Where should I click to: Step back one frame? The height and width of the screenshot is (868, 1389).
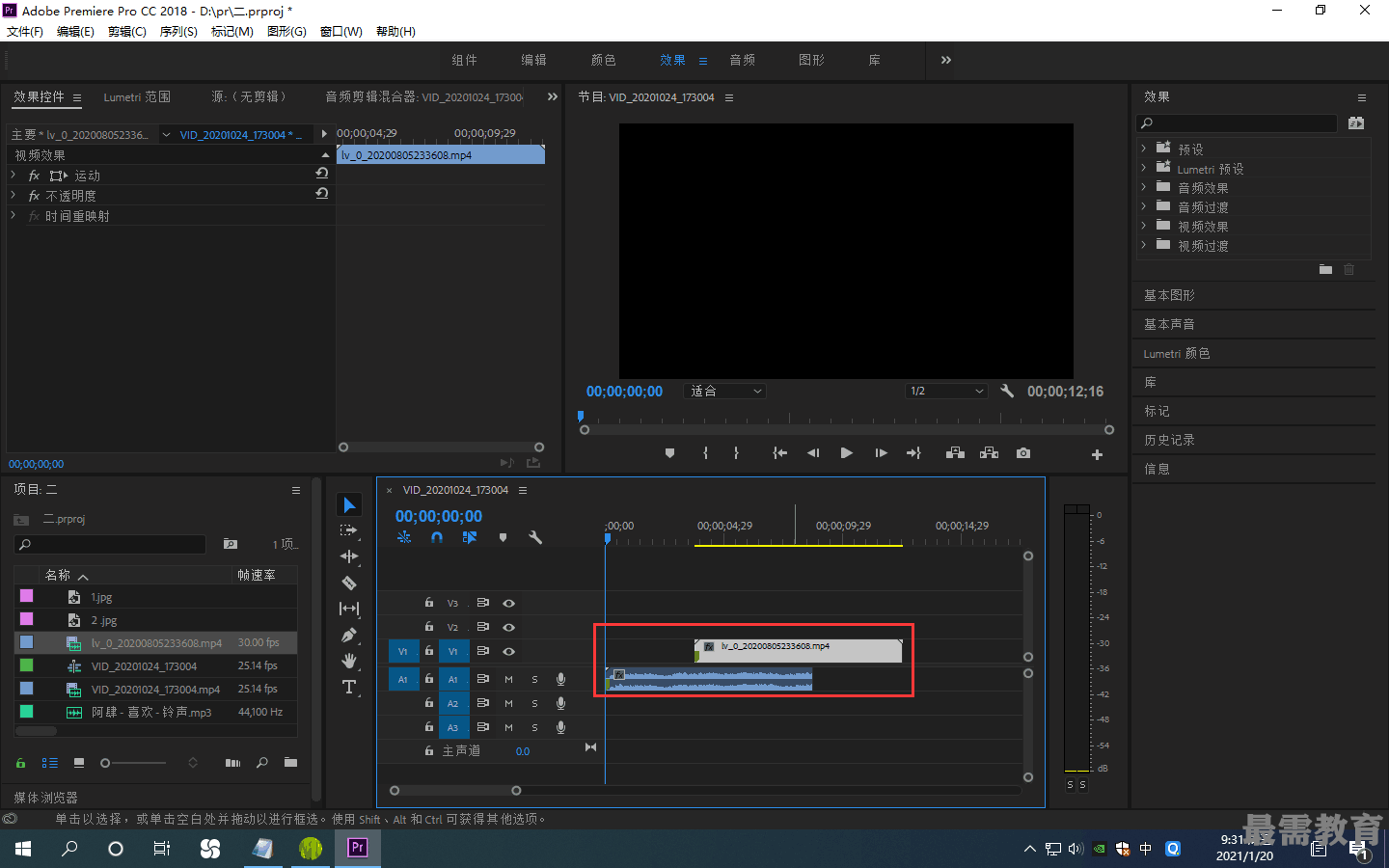(x=813, y=453)
